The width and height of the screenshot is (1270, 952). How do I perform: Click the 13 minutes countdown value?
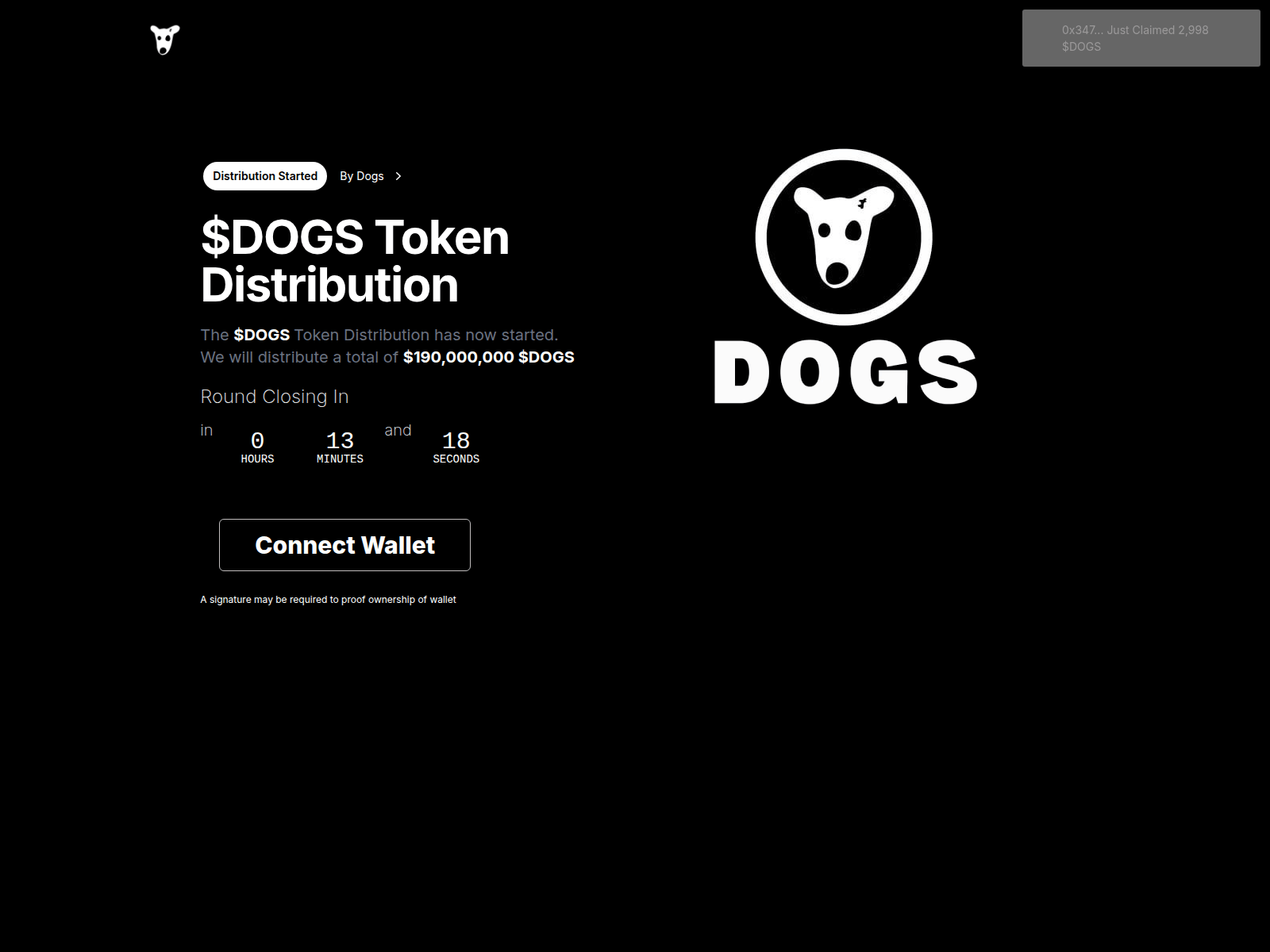(x=340, y=440)
